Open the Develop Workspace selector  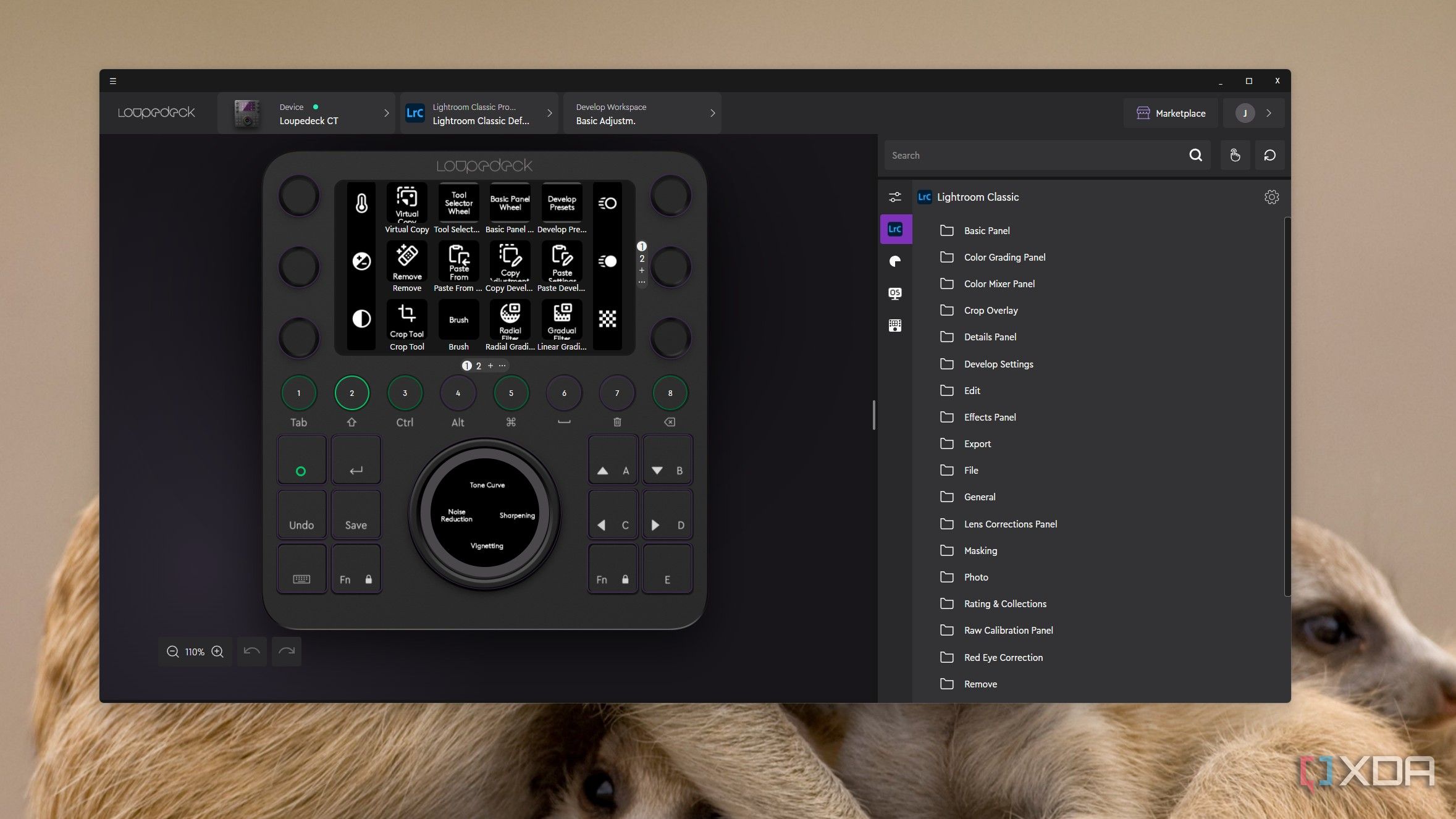(x=642, y=113)
